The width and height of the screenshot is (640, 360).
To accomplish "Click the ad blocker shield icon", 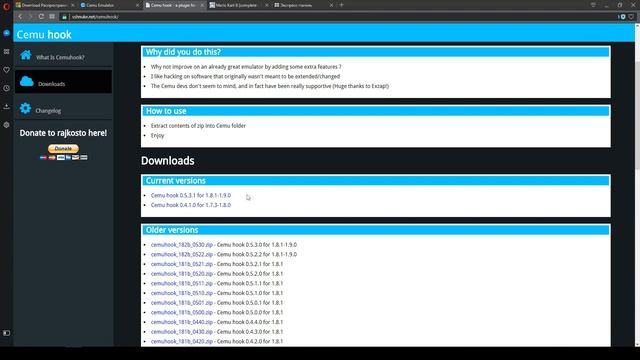I will tap(622, 17).
